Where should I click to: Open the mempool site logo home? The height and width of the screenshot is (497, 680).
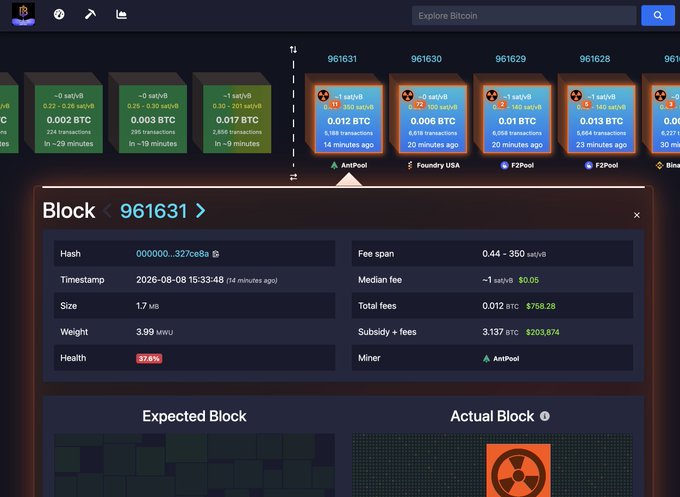point(23,14)
